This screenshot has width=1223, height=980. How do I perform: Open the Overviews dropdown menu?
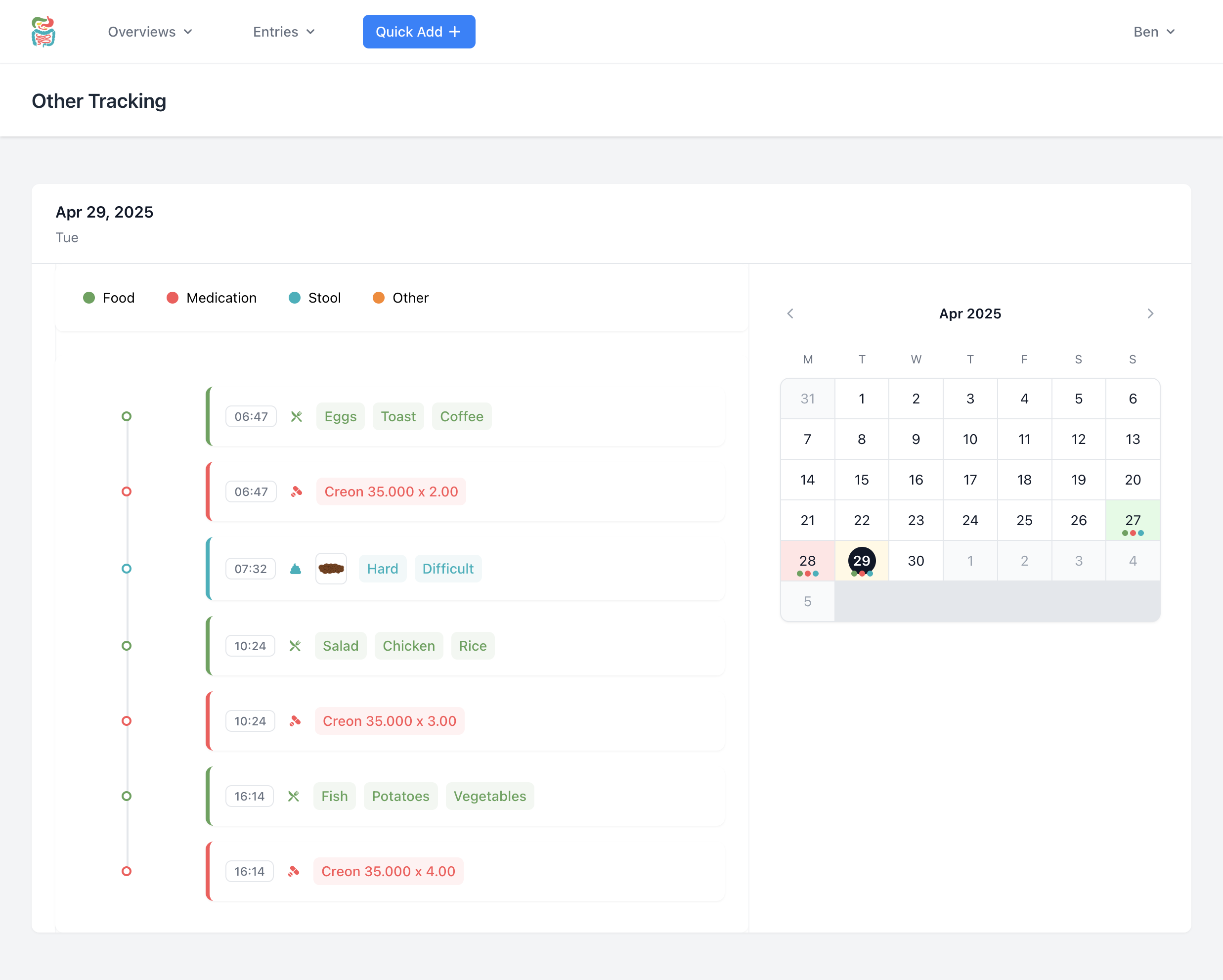(150, 32)
